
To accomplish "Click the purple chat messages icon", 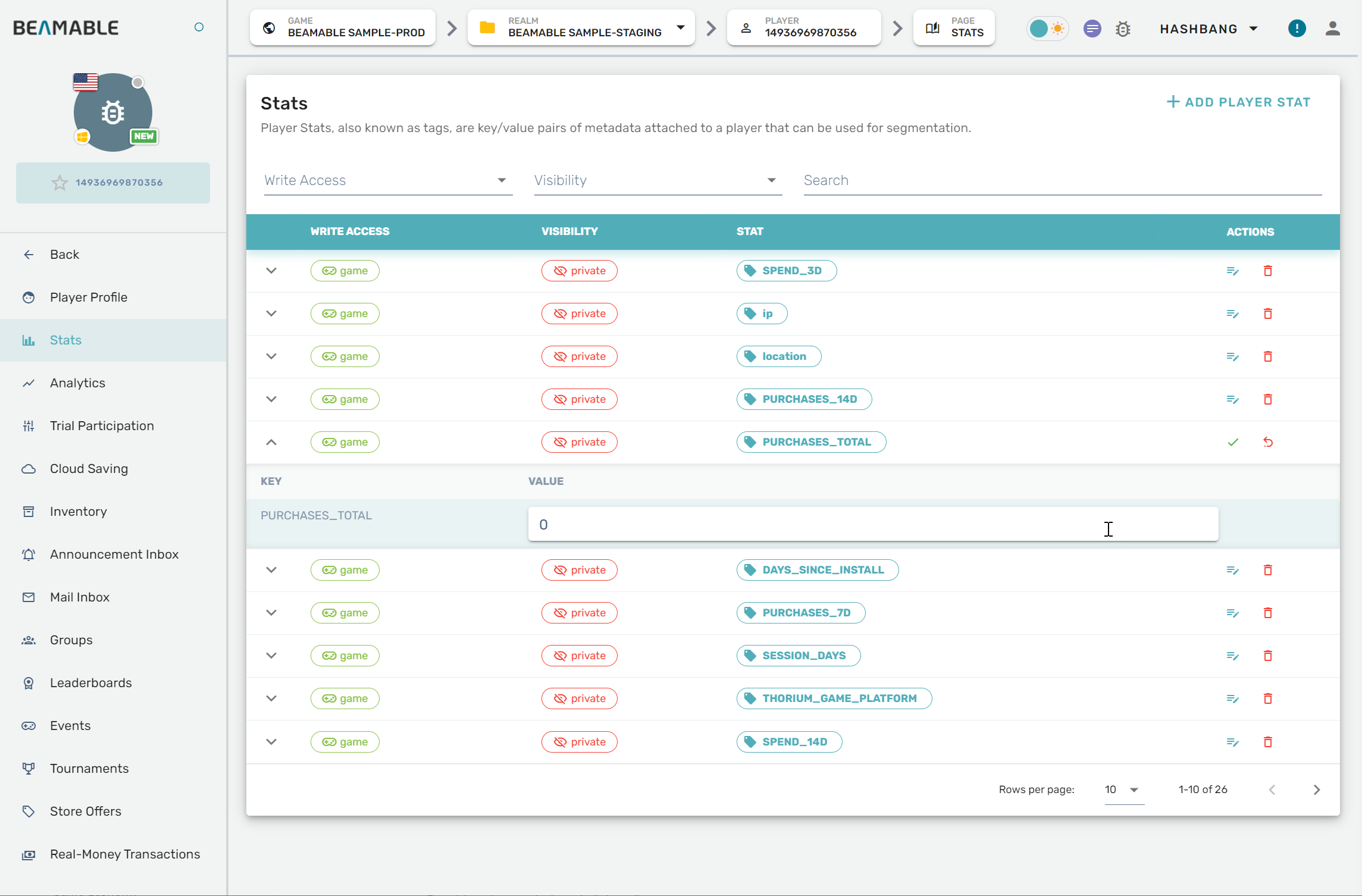I will [x=1092, y=29].
